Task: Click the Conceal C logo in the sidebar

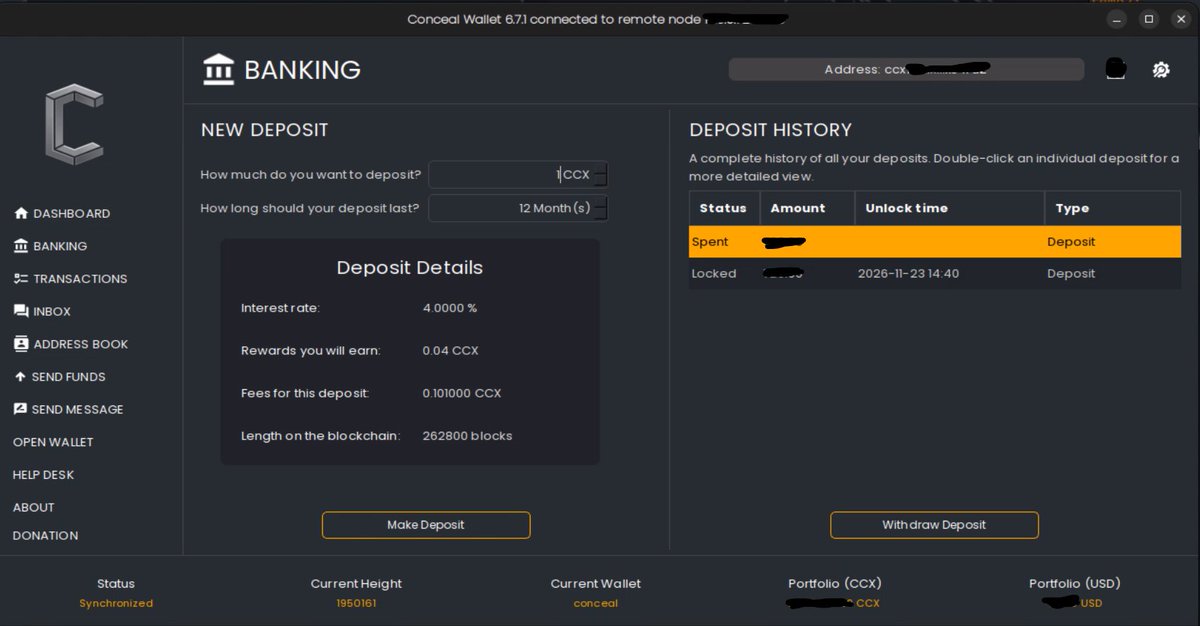Action: [74, 125]
